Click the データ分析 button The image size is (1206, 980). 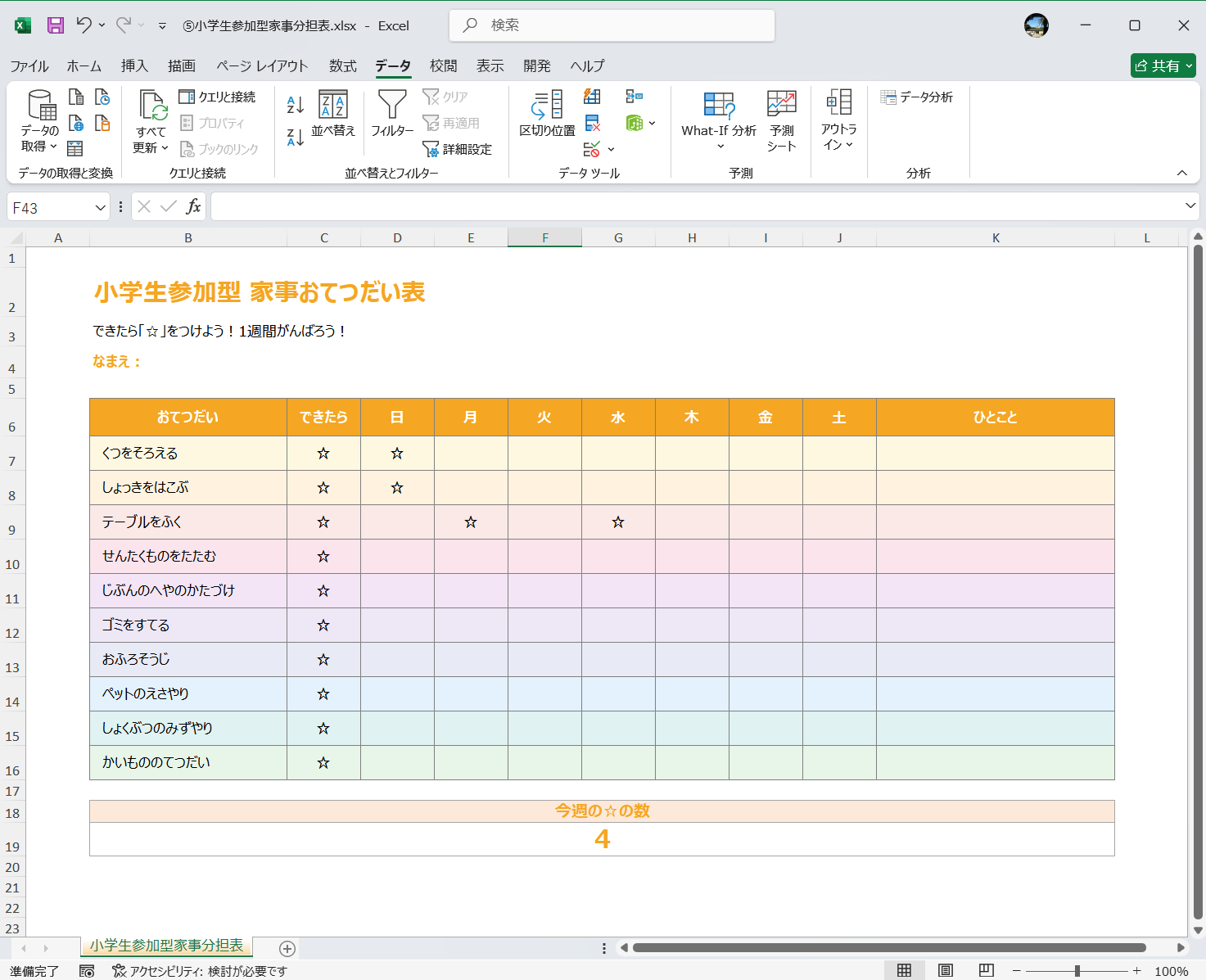(x=917, y=97)
